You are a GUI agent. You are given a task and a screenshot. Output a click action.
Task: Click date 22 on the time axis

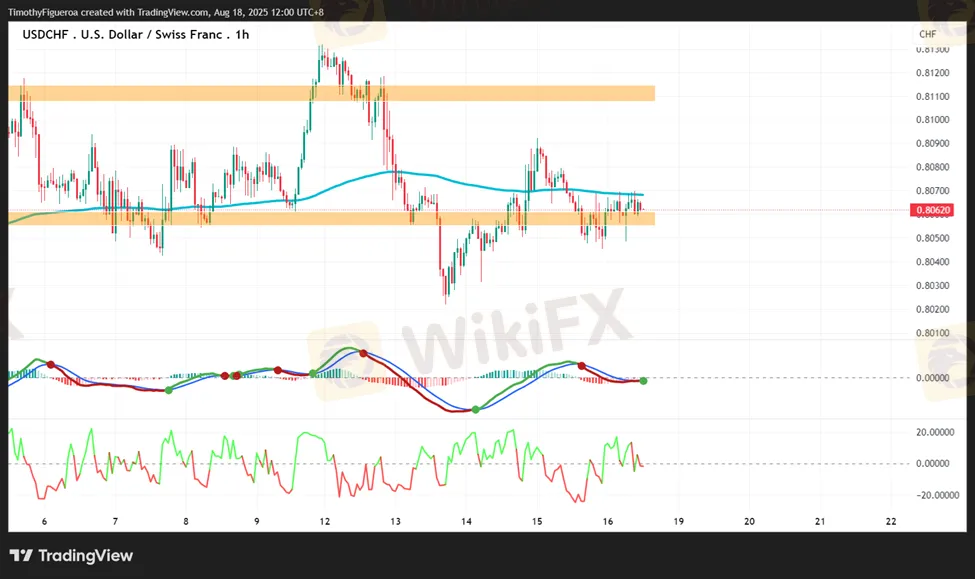point(891,522)
